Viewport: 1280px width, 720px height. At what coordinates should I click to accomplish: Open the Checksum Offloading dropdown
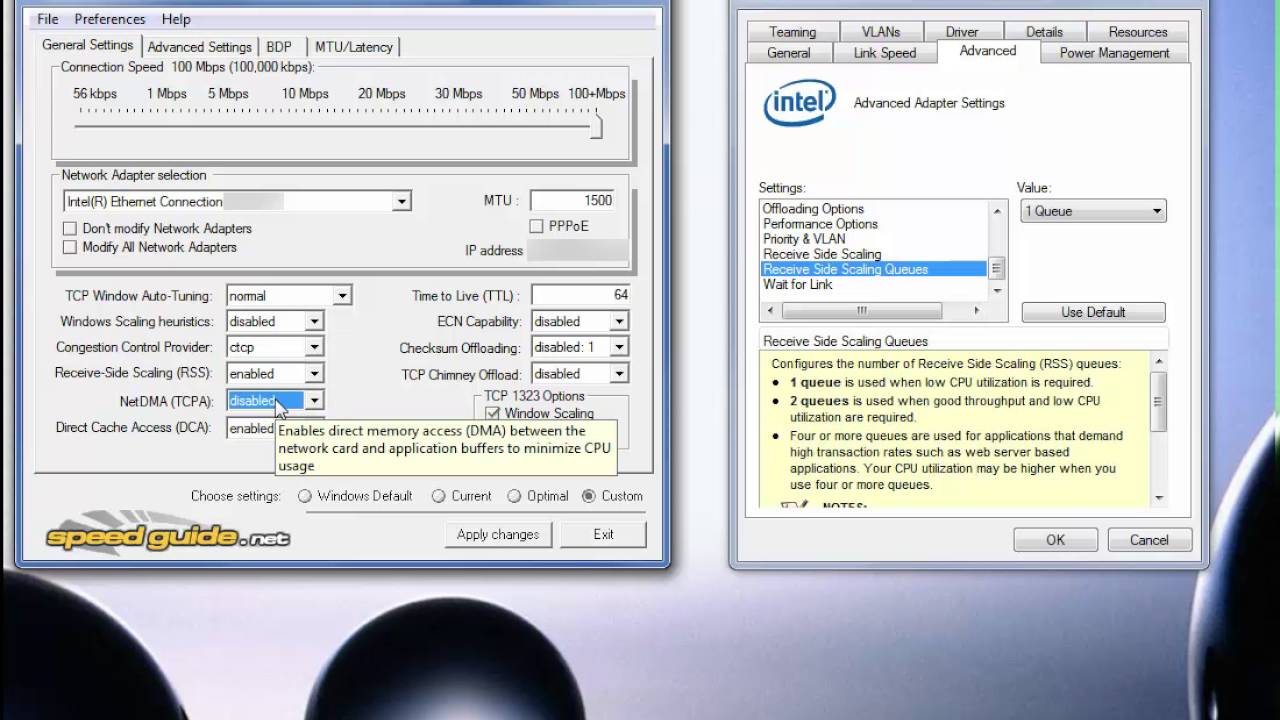619,348
